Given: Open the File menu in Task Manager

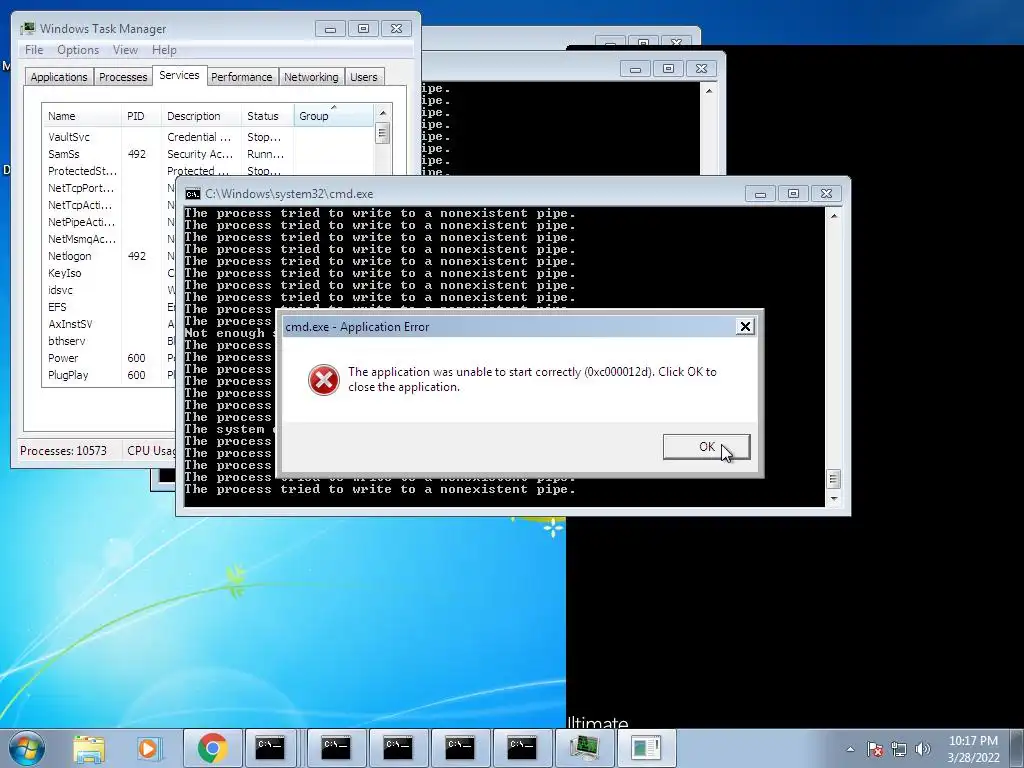Looking at the screenshot, I should (34, 50).
